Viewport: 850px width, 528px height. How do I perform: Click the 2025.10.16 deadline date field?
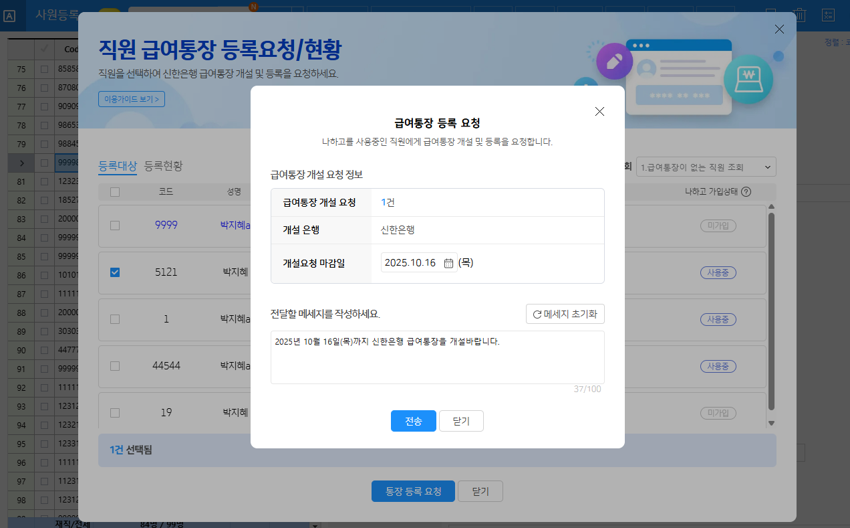(418, 263)
